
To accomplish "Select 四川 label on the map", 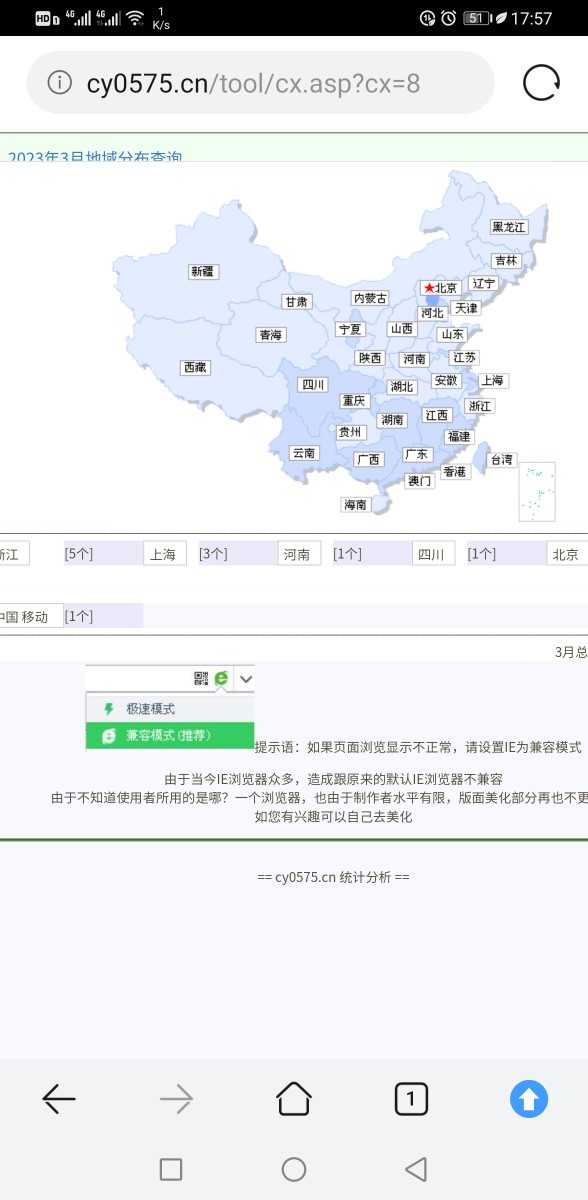I will pyautogui.click(x=314, y=385).
